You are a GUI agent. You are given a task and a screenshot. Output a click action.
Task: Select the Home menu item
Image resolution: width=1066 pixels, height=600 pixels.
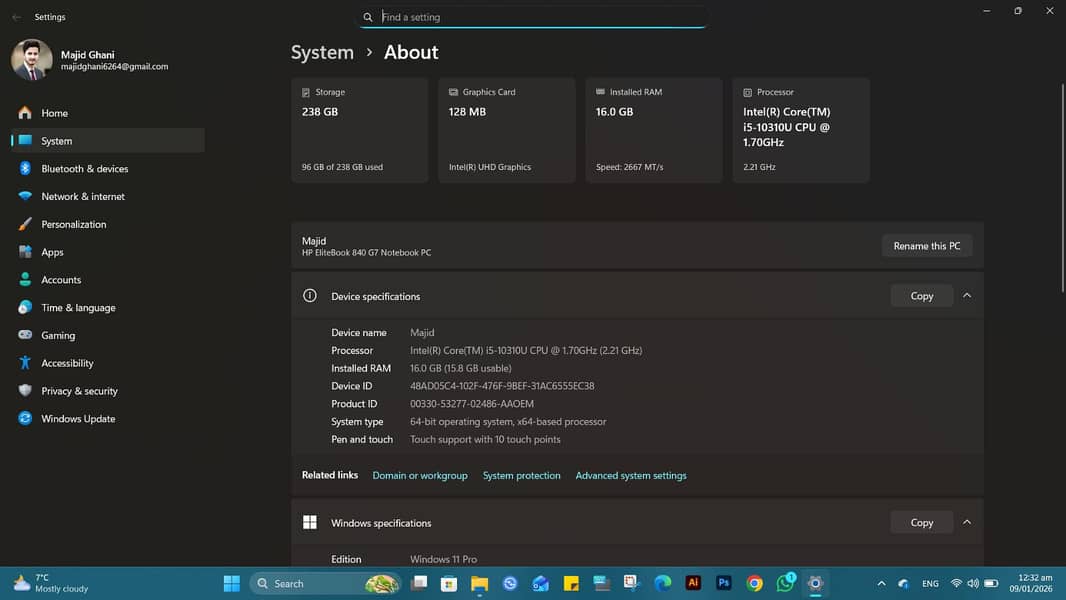pyautogui.click(x=54, y=113)
